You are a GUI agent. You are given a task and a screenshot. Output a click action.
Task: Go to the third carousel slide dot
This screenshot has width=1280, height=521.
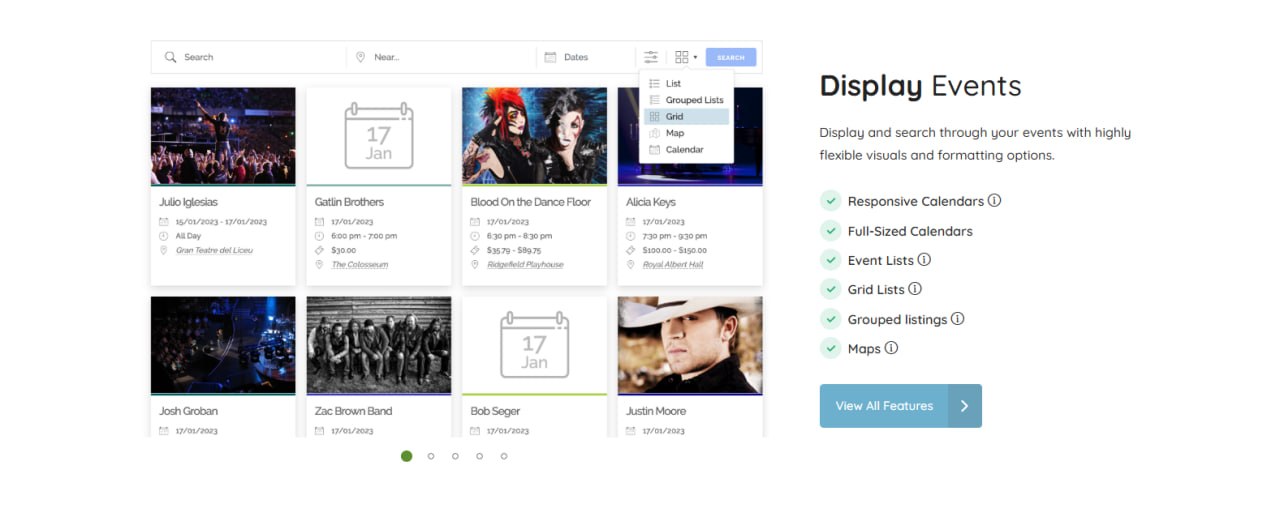(455, 456)
